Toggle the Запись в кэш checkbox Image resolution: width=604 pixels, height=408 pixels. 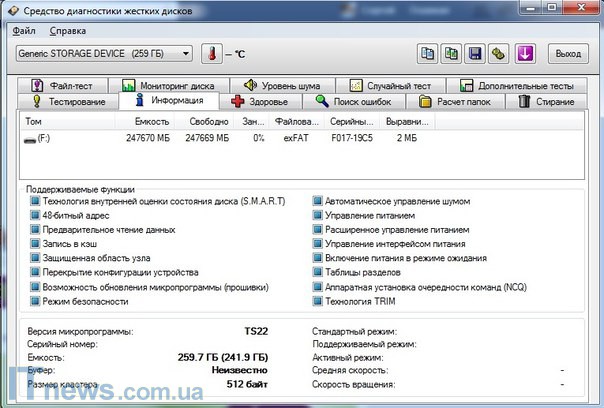(x=36, y=243)
